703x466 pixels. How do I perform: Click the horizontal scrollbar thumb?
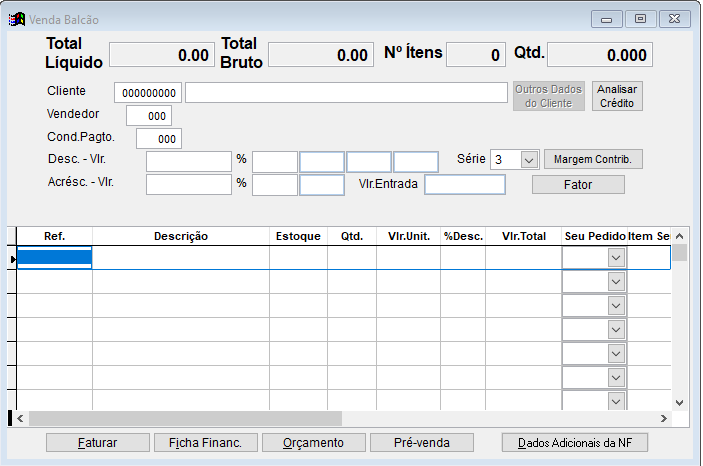tap(186, 418)
